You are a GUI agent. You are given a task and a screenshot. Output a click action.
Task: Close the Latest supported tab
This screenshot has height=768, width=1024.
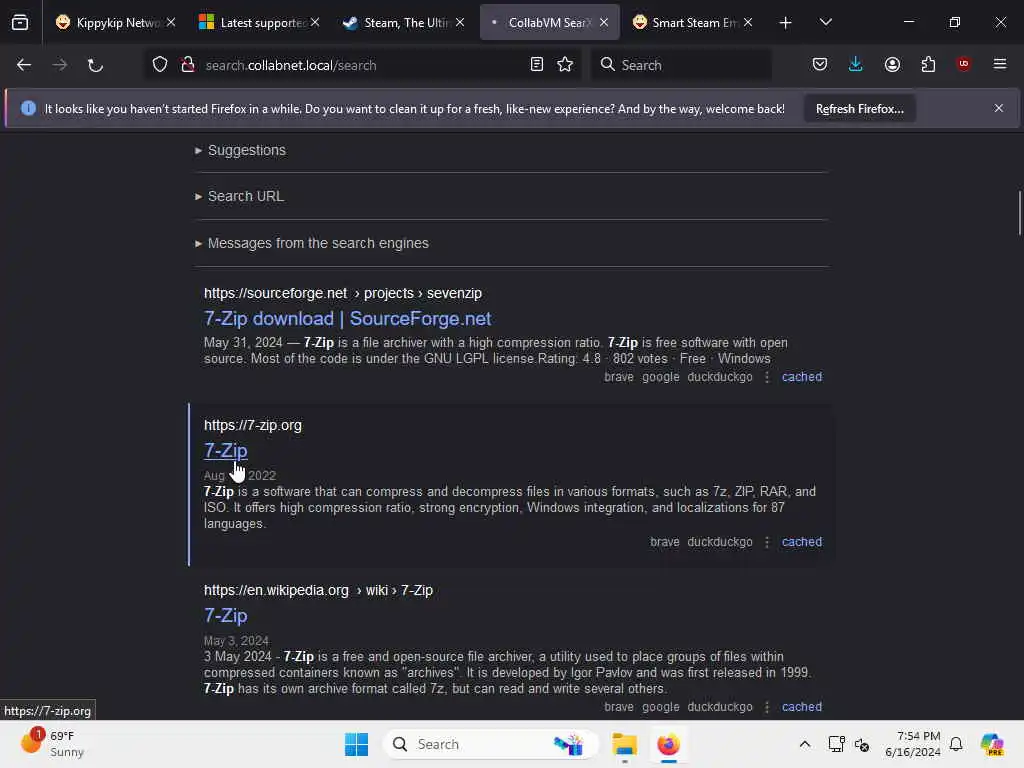coord(315,23)
